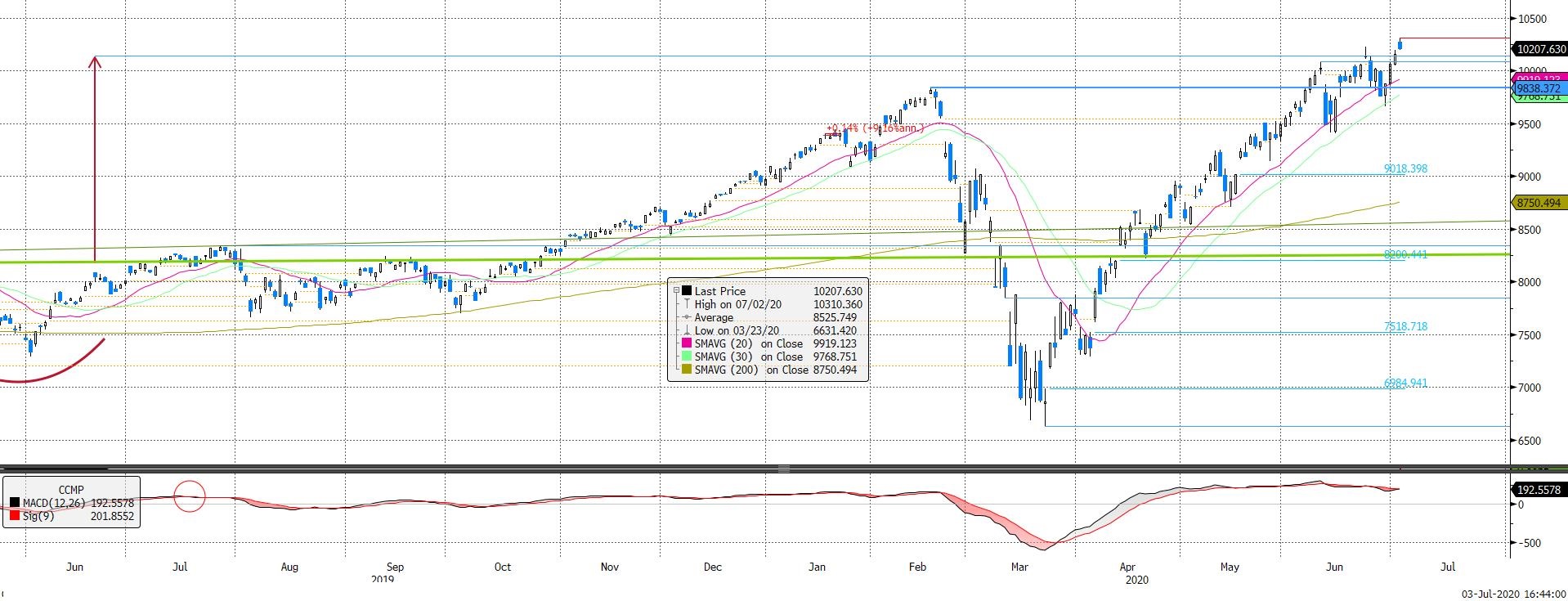Click the 8200.441 retracement level label
The height and width of the screenshot is (601, 1568).
pyautogui.click(x=1405, y=254)
